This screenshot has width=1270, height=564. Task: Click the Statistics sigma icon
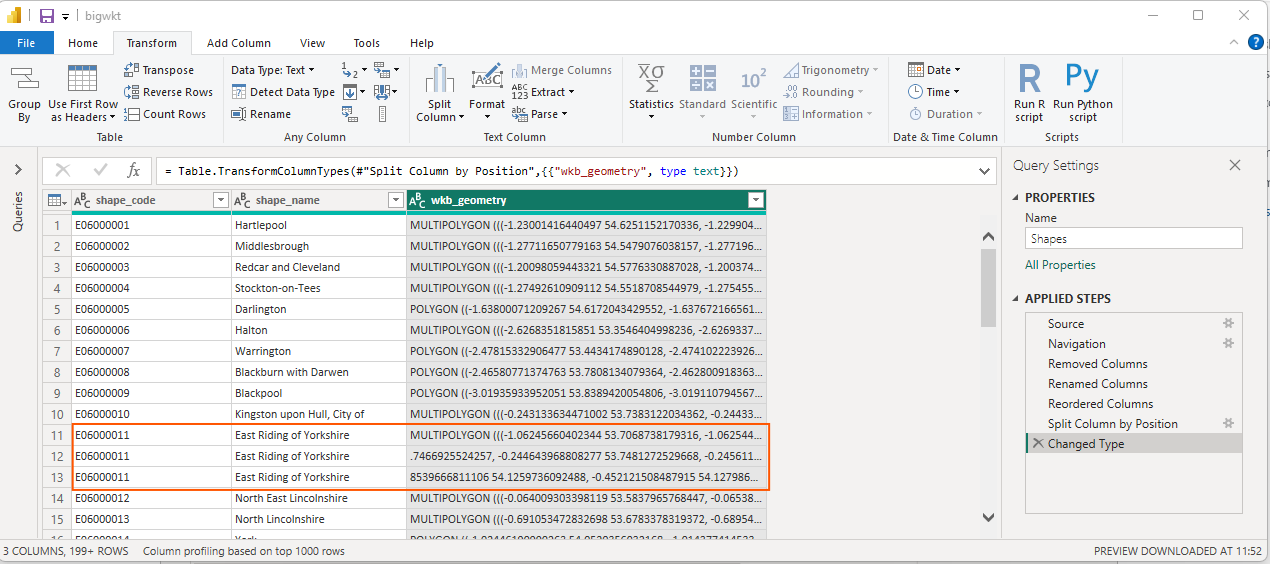pyautogui.click(x=651, y=79)
